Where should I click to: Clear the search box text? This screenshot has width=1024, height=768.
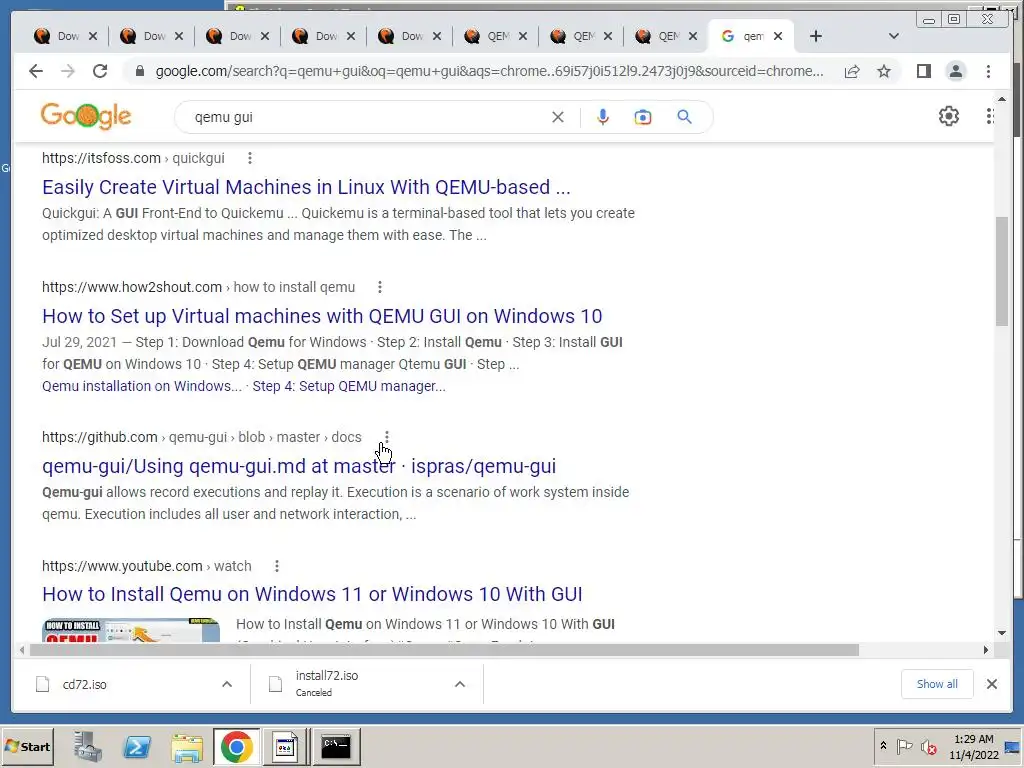point(558,117)
